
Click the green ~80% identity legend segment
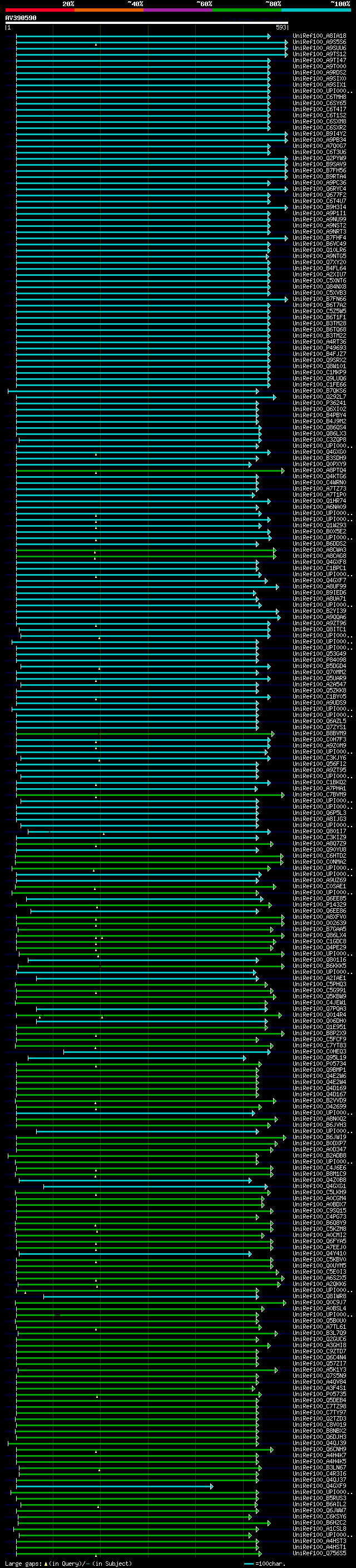pos(247,10)
